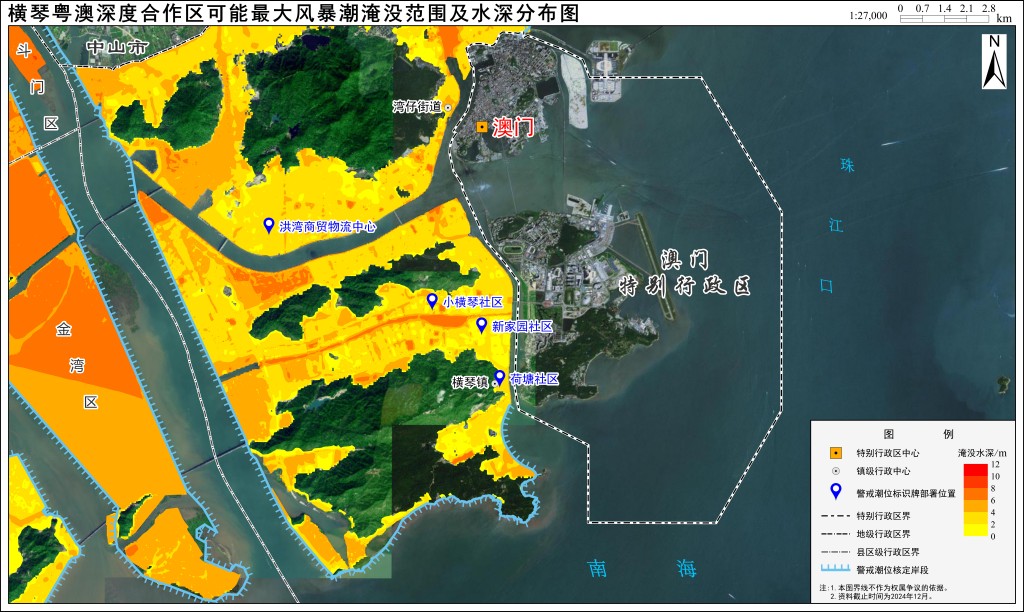Screen dimensions: 1024x612
Task: Click the depth value 12 in legend
Action: tap(995, 464)
